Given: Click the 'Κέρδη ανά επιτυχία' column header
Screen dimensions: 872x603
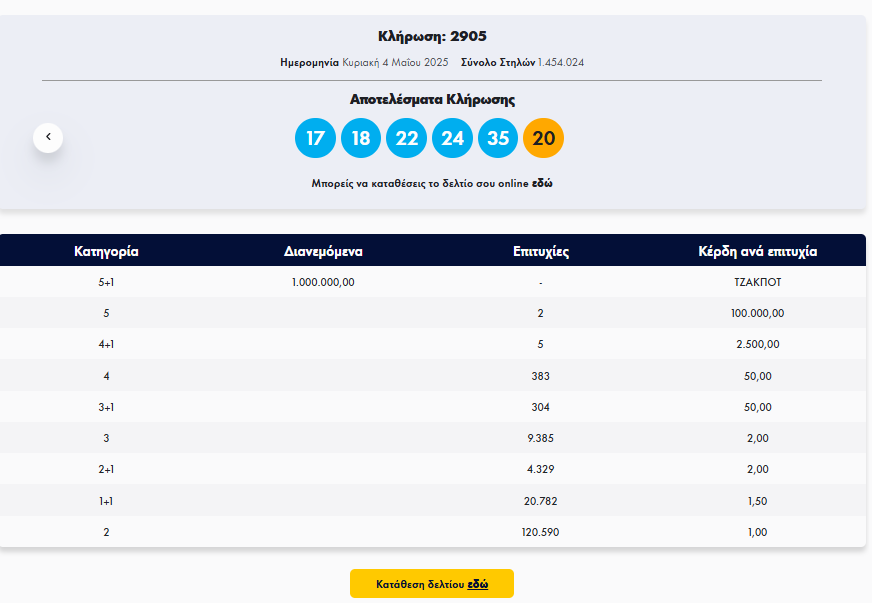Looking at the screenshot, I should [757, 251].
